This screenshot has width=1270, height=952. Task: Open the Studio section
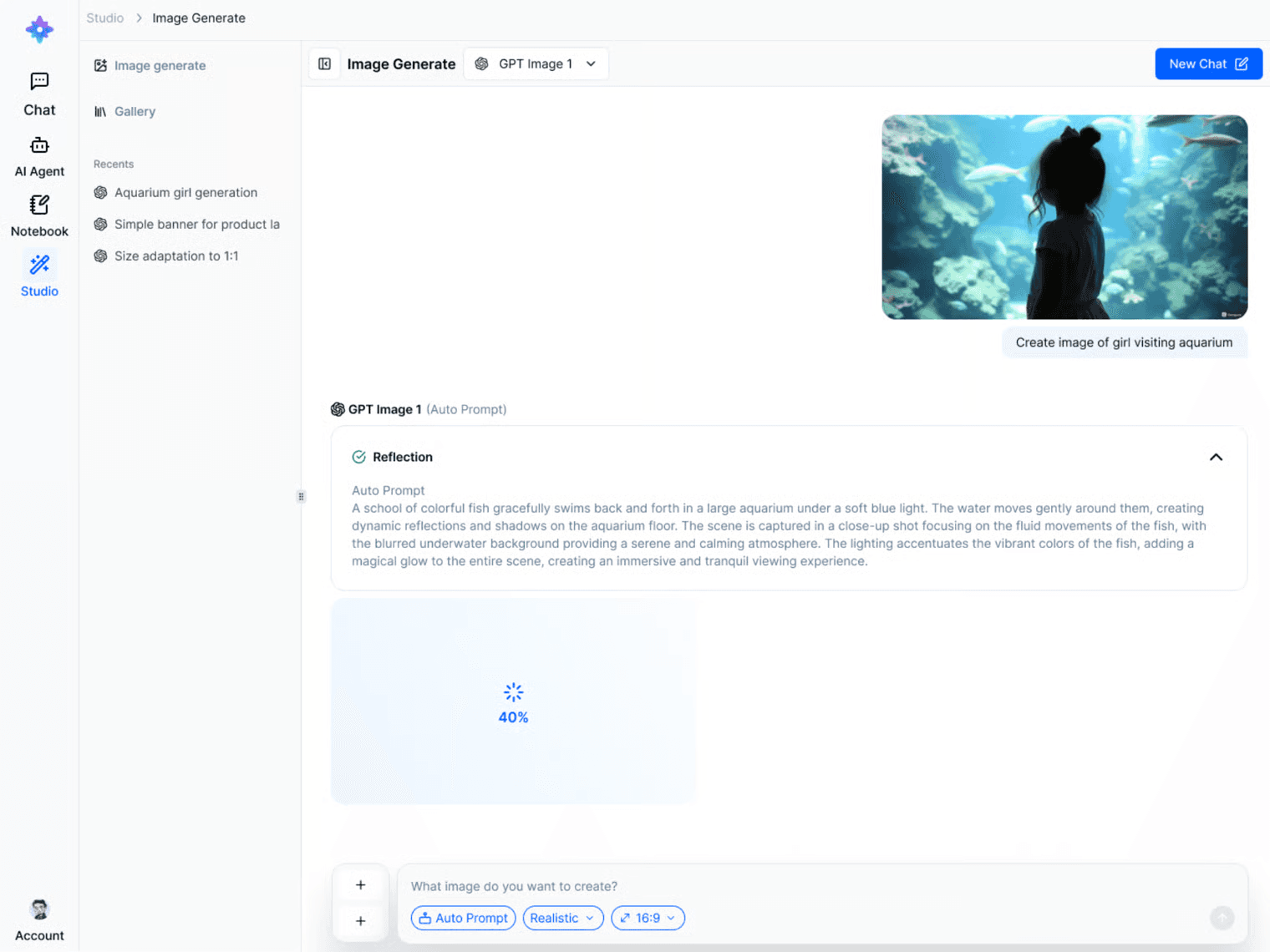[x=39, y=276]
